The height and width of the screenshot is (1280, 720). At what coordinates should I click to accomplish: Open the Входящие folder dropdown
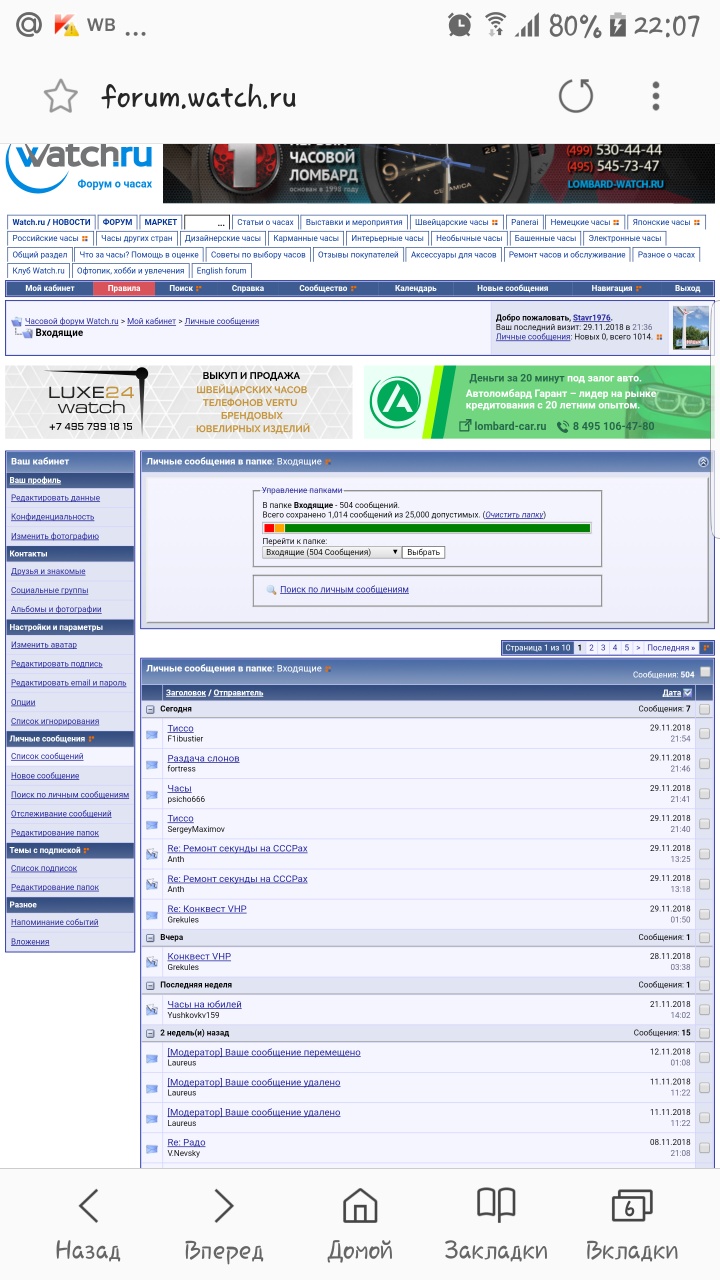(331, 552)
